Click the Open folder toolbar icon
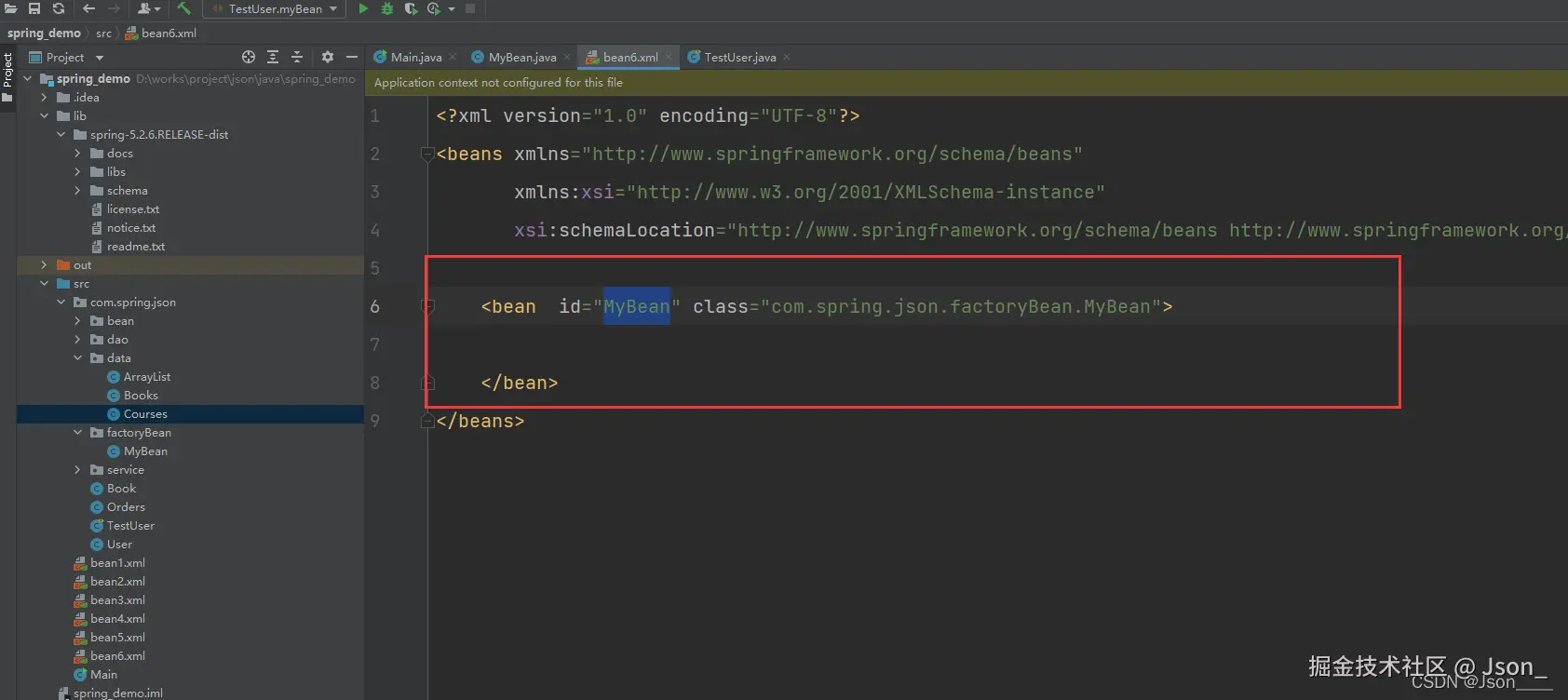The height and width of the screenshot is (700, 1568). [x=10, y=8]
